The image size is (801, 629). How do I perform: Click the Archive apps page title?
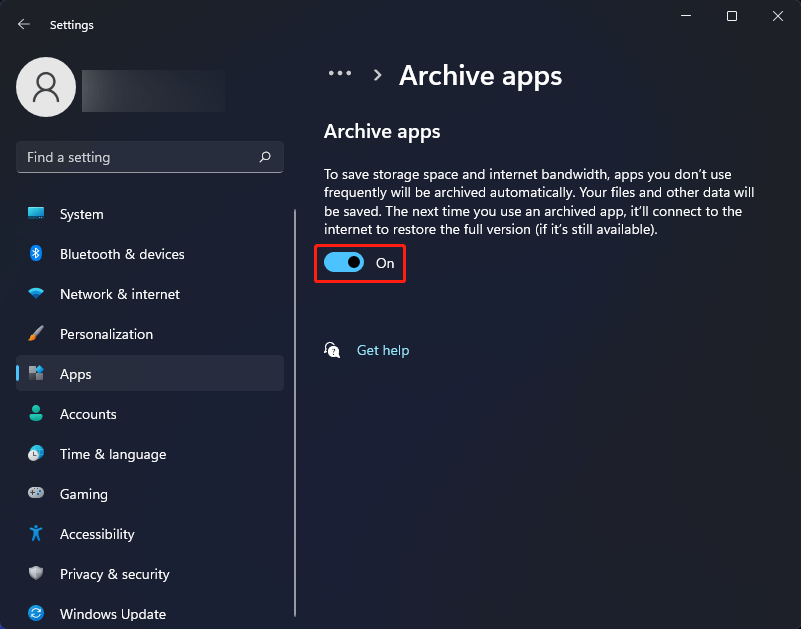(480, 76)
